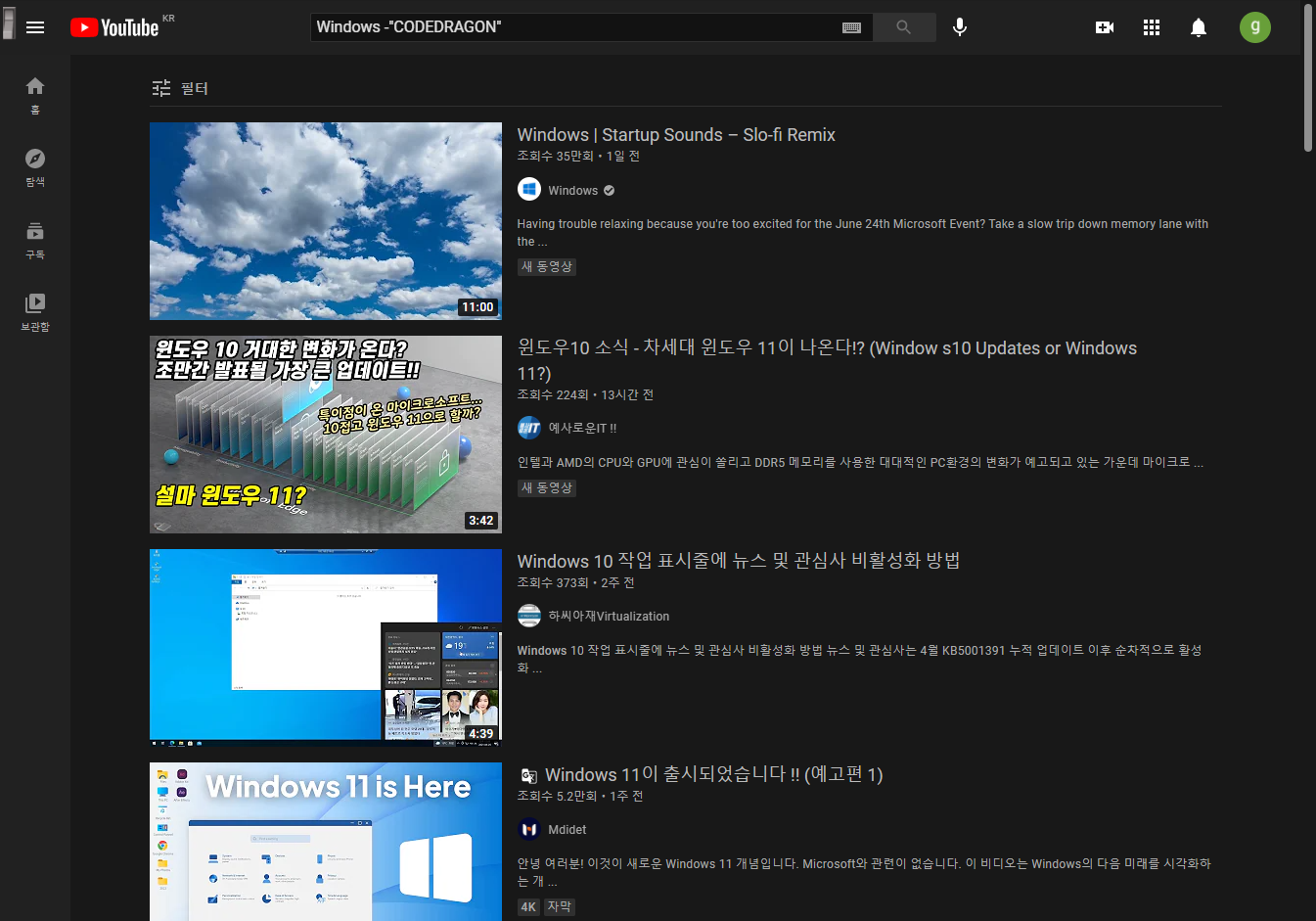Click the 조회수 35만회 • 1일 전 text
The image size is (1316, 921).
tap(578, 157)
